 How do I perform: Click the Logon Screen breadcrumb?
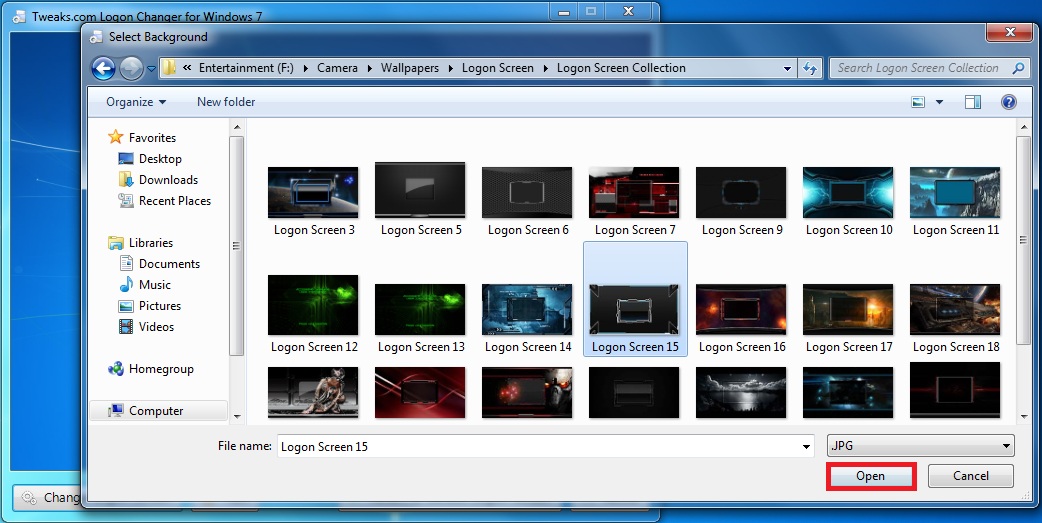pyautogui.click(x=498, y=68)
